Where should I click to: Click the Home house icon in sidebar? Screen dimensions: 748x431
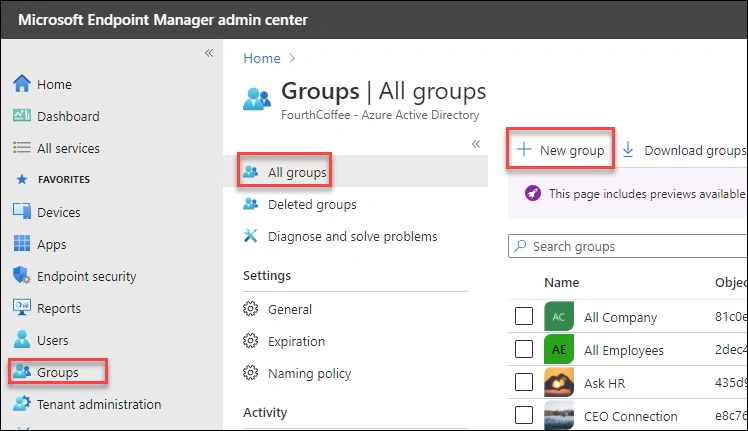[x=22, y=84]
